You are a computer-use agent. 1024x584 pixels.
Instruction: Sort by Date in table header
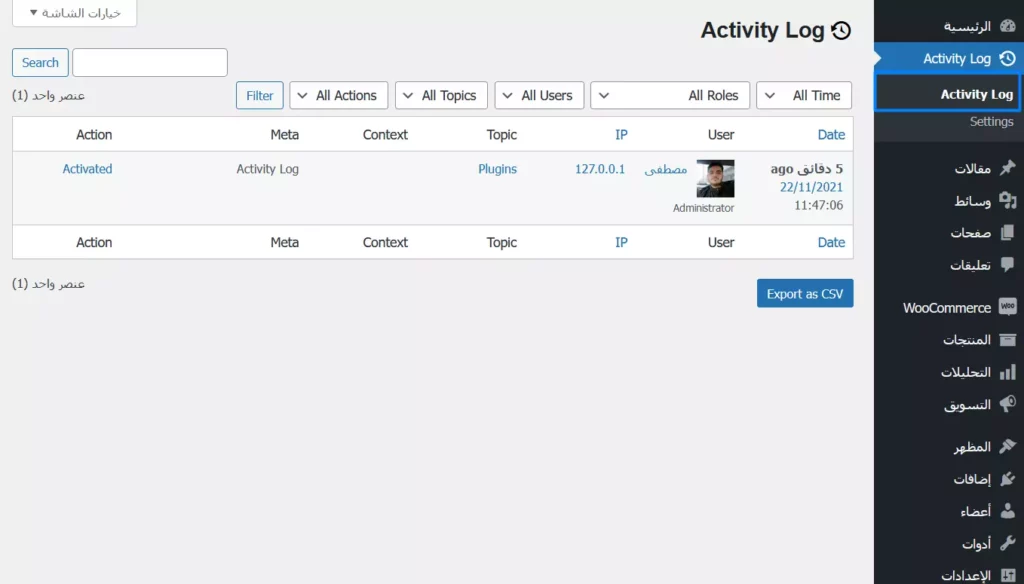point(831,135)
